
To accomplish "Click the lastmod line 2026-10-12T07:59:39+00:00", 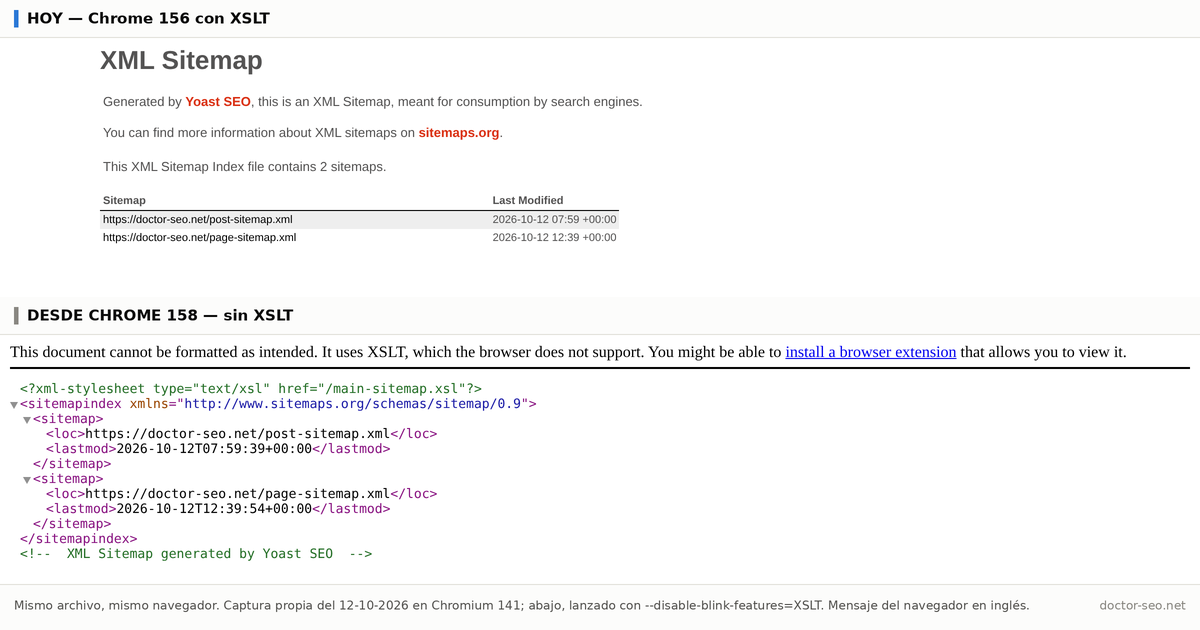I will [218, 449].
